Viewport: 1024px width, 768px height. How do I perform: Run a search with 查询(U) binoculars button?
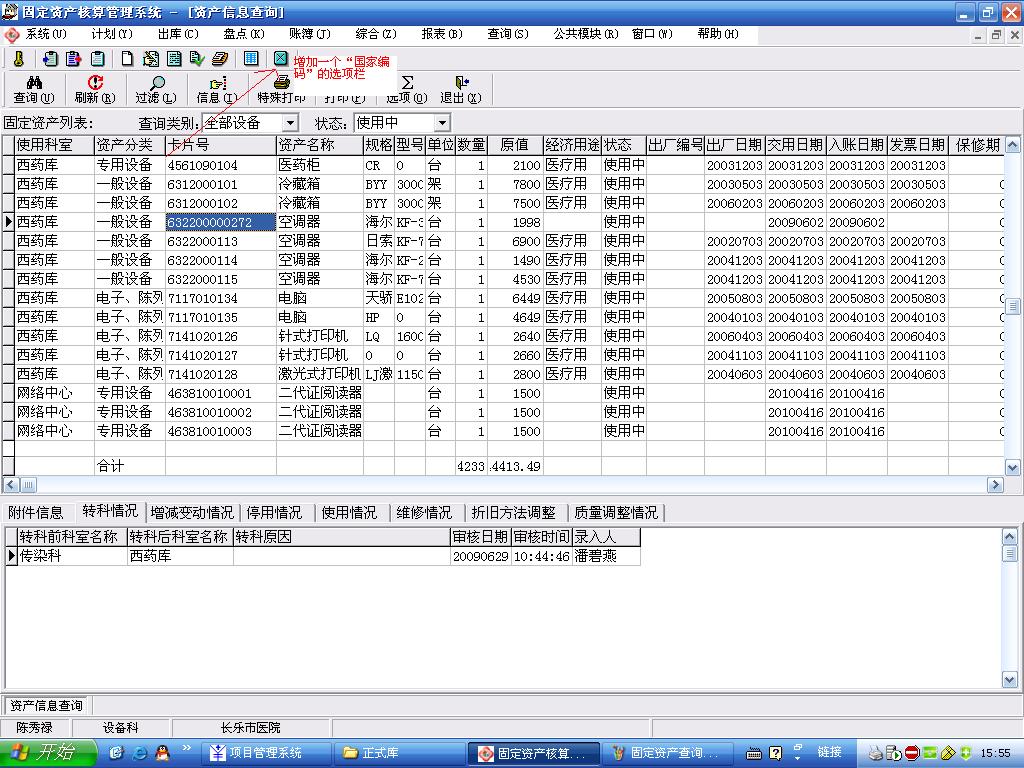pyautogui.click(x=34, y=89)
